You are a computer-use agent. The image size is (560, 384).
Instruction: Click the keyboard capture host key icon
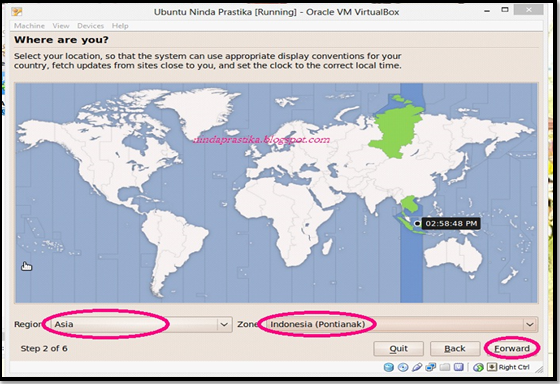(492, 367)
